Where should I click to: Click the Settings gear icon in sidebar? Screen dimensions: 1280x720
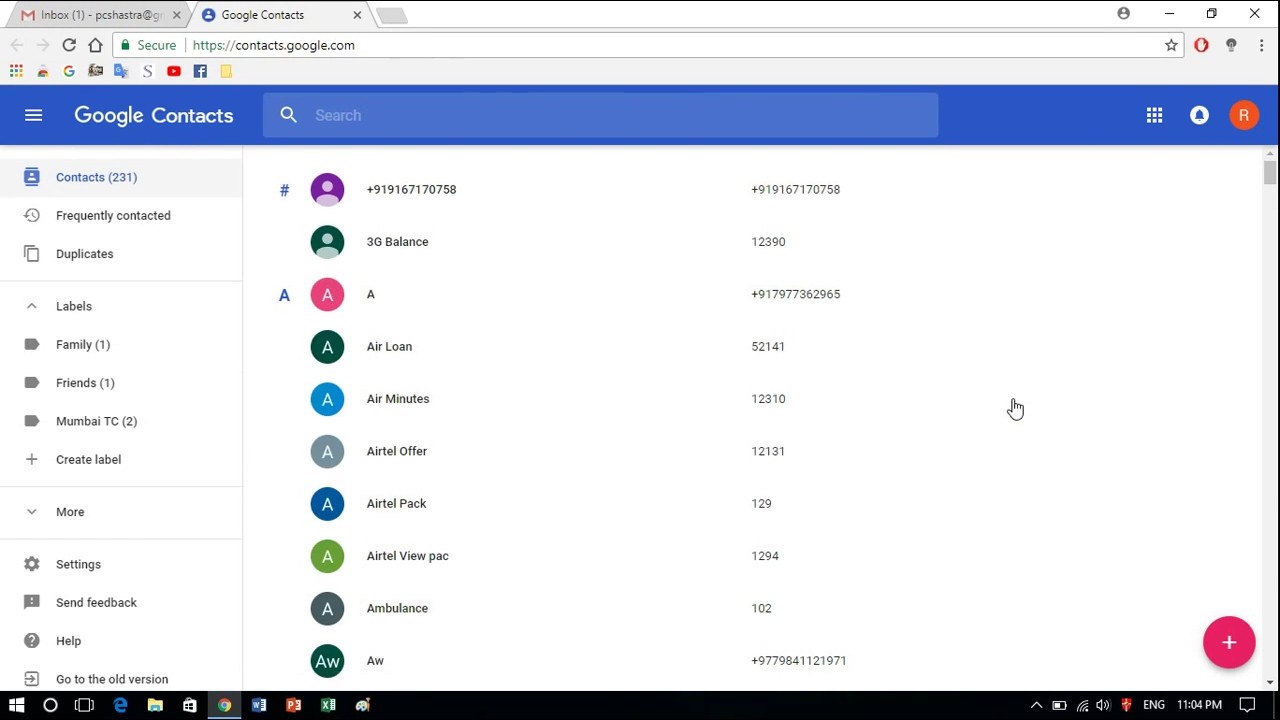[x=32, y=564]
